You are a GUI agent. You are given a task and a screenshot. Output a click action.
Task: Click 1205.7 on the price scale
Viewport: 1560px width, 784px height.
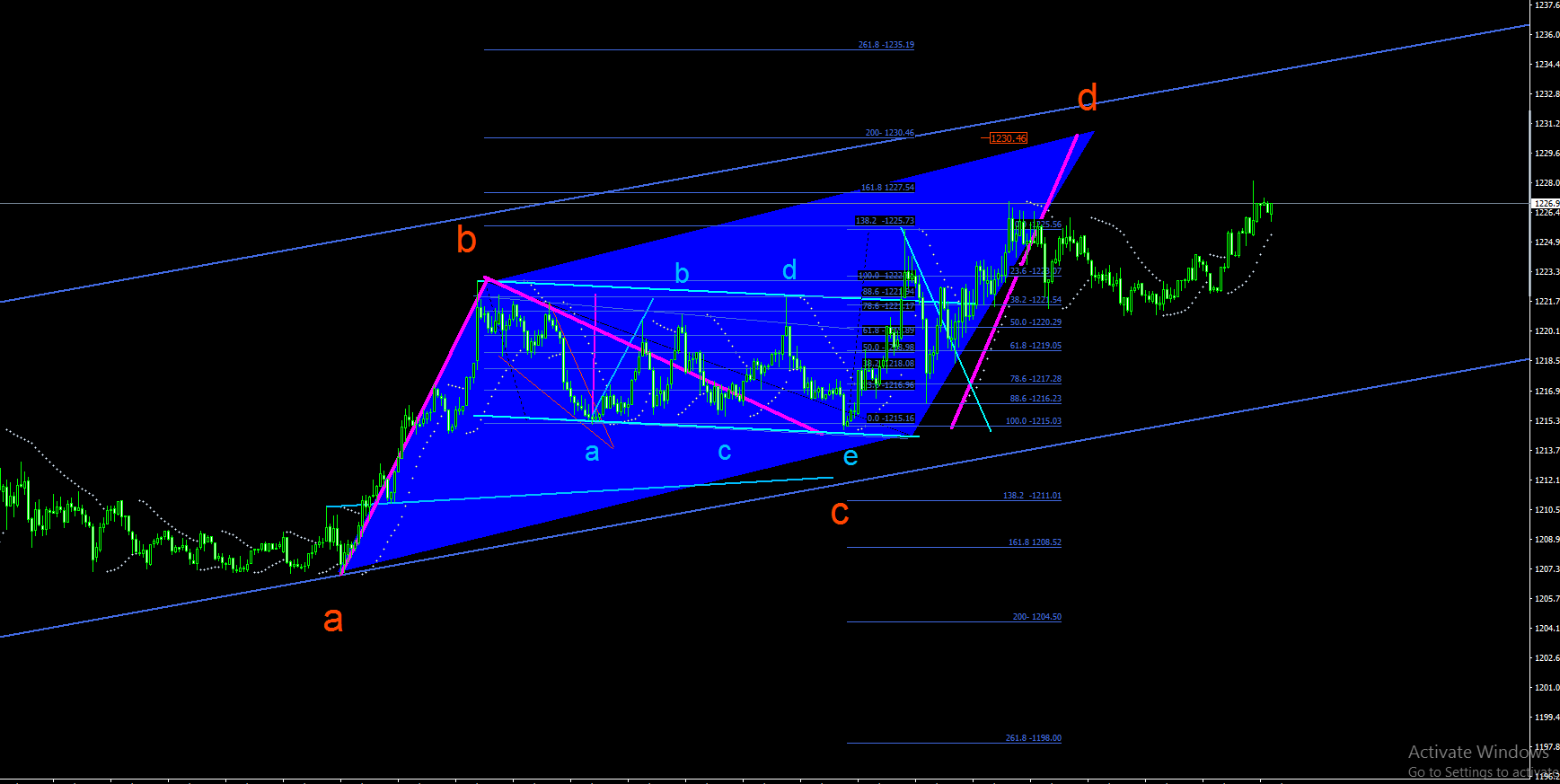click(1547, 599)
